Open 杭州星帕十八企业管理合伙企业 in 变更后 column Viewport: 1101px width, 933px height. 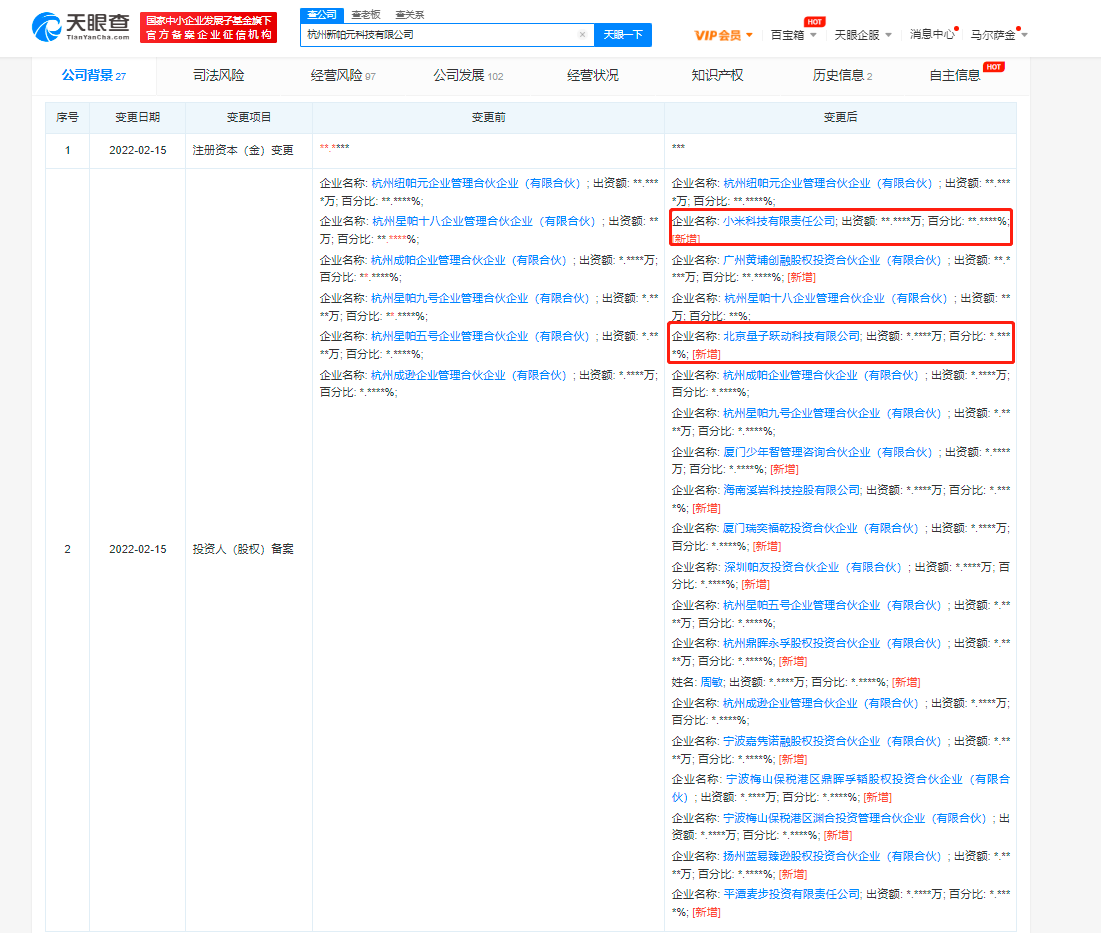pyautogui.click(x=835, y=298)
